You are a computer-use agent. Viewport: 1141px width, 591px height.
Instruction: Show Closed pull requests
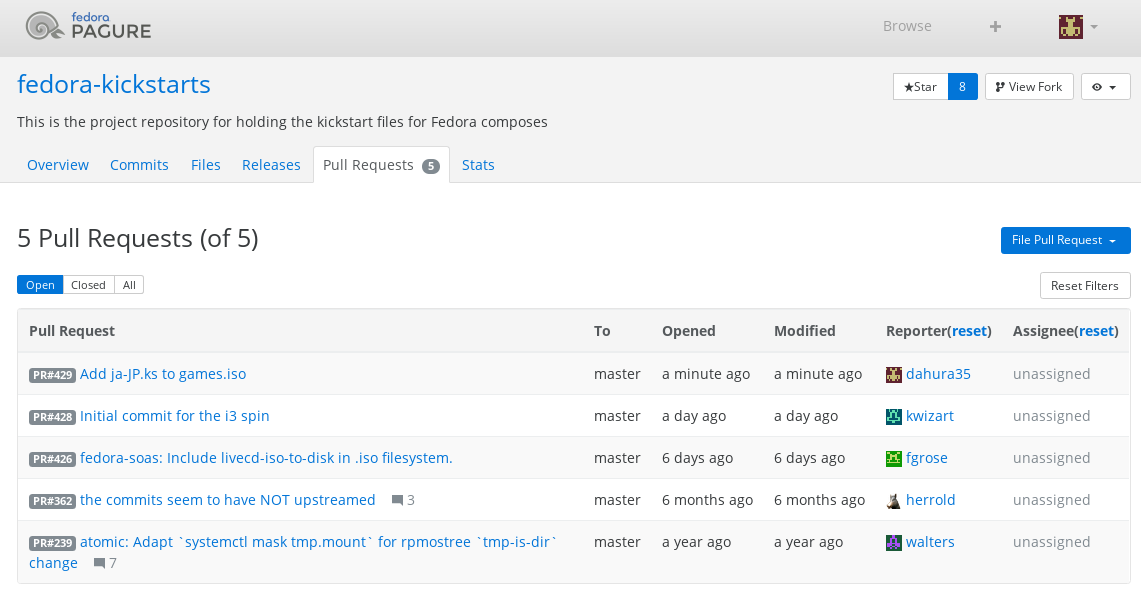pyautogui.click(x=88, y=285)
